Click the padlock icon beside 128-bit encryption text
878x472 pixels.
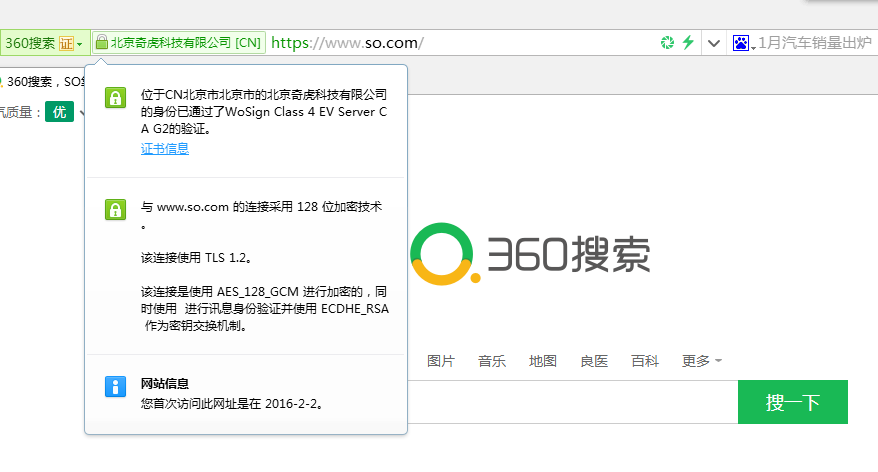(x=116, y=210)
